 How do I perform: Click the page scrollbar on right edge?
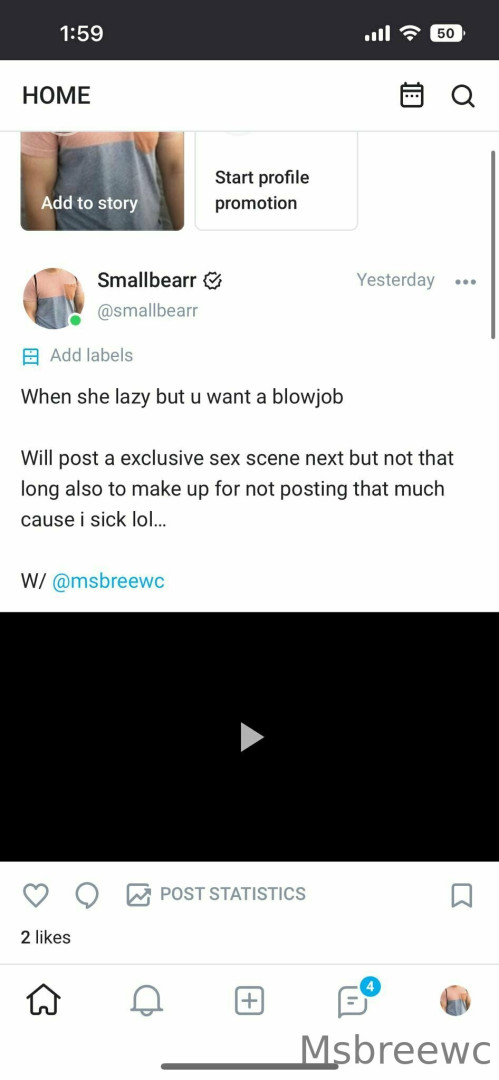click(x=493, y=245)
